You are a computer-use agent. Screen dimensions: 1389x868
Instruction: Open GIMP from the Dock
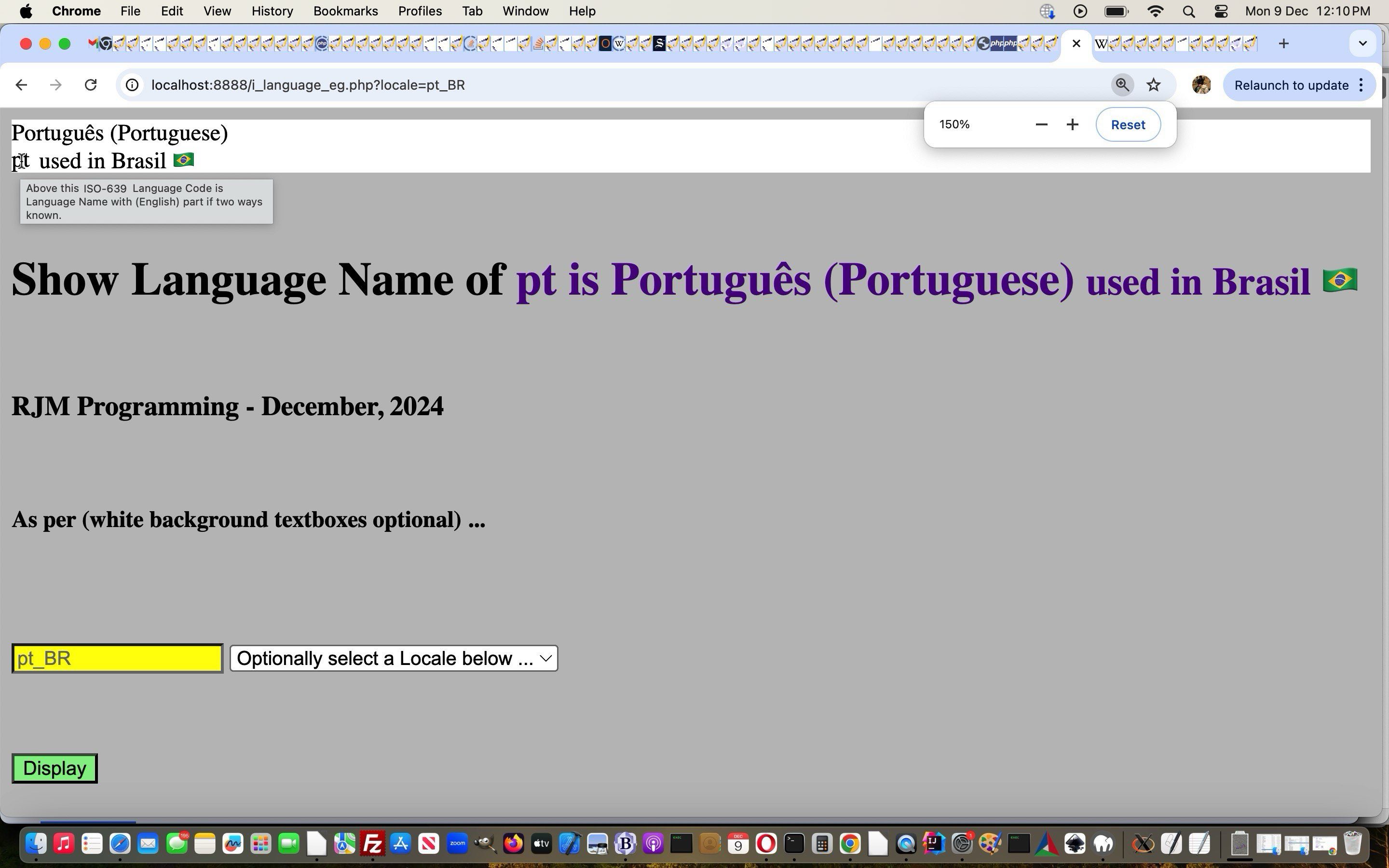(486, 844)
